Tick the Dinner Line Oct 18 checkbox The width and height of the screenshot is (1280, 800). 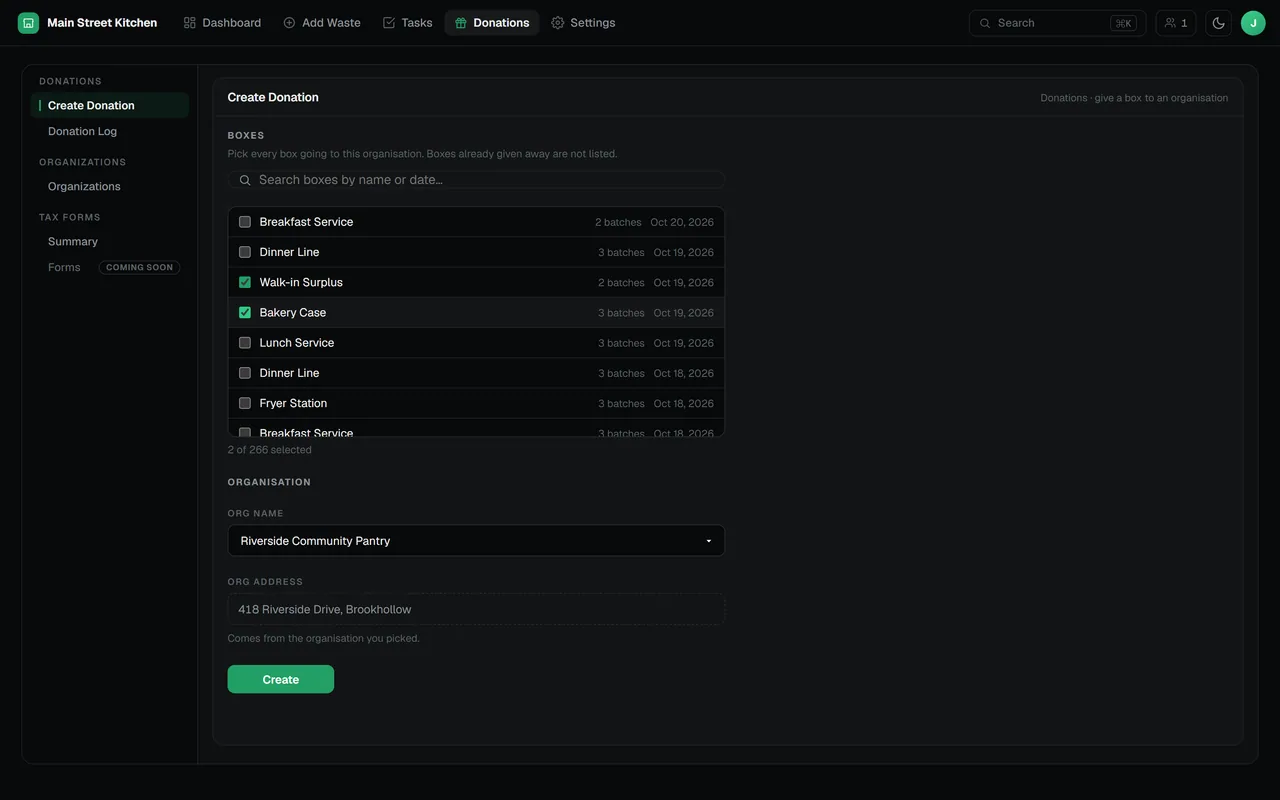pos(245,373)
